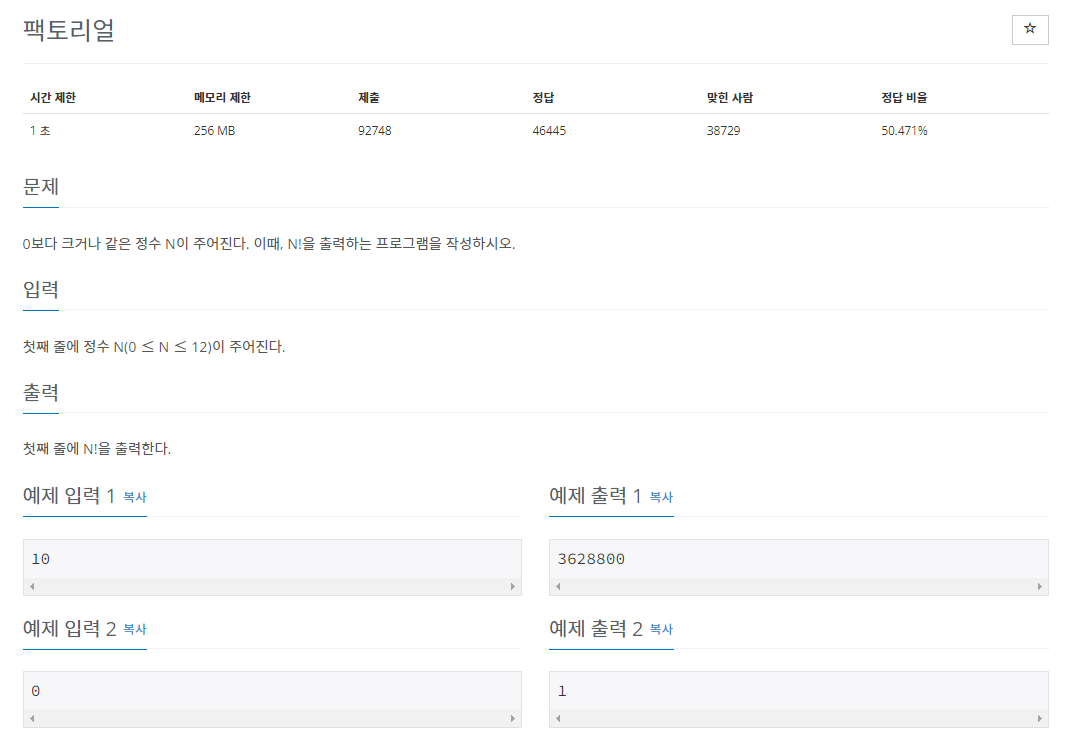Click the submission count 92748
1069x742 pixels.
[x=374, y=130]
